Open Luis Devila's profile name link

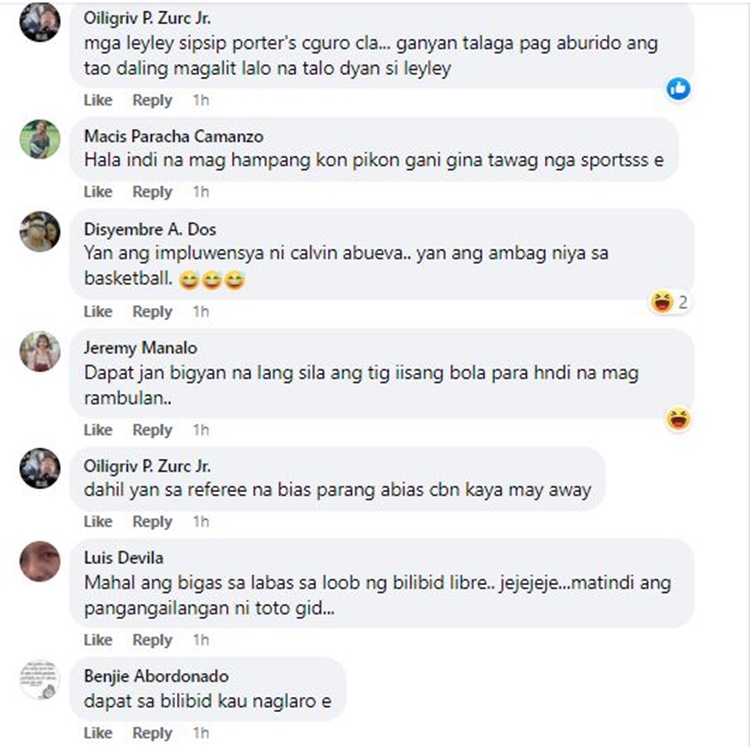(x=123, y=558)
